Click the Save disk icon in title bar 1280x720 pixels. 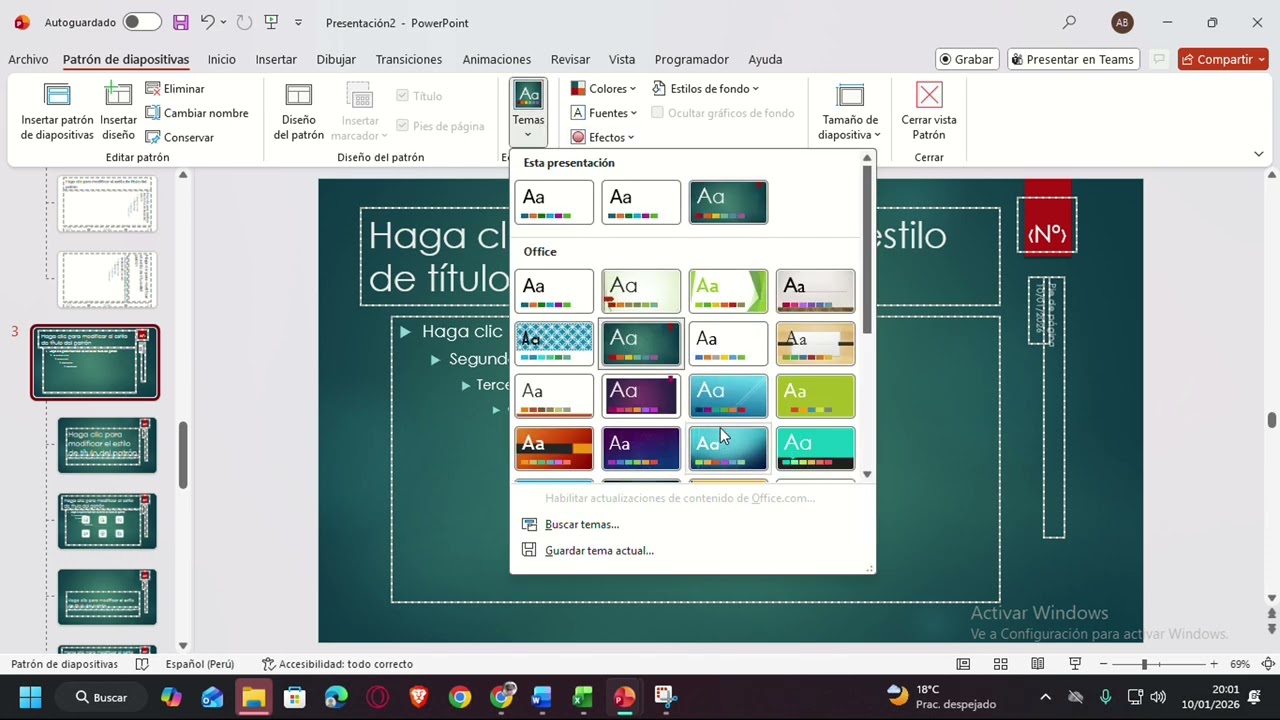coord(180,22)
